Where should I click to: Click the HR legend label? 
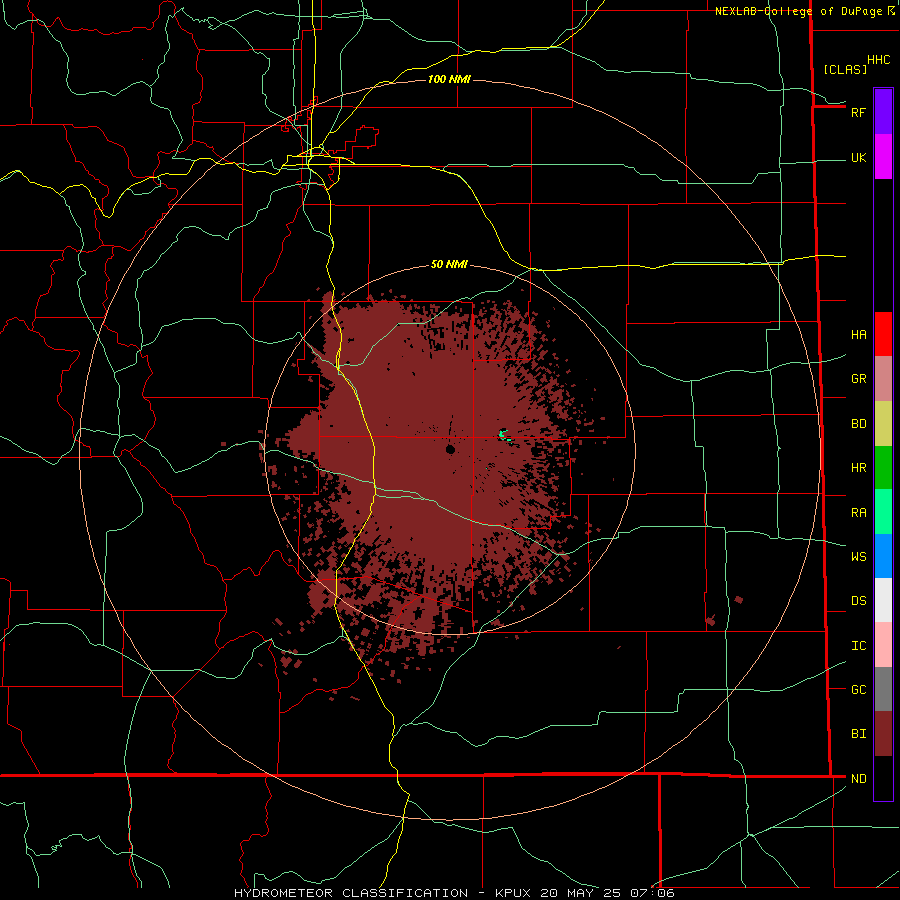click(x=858, y=468)
